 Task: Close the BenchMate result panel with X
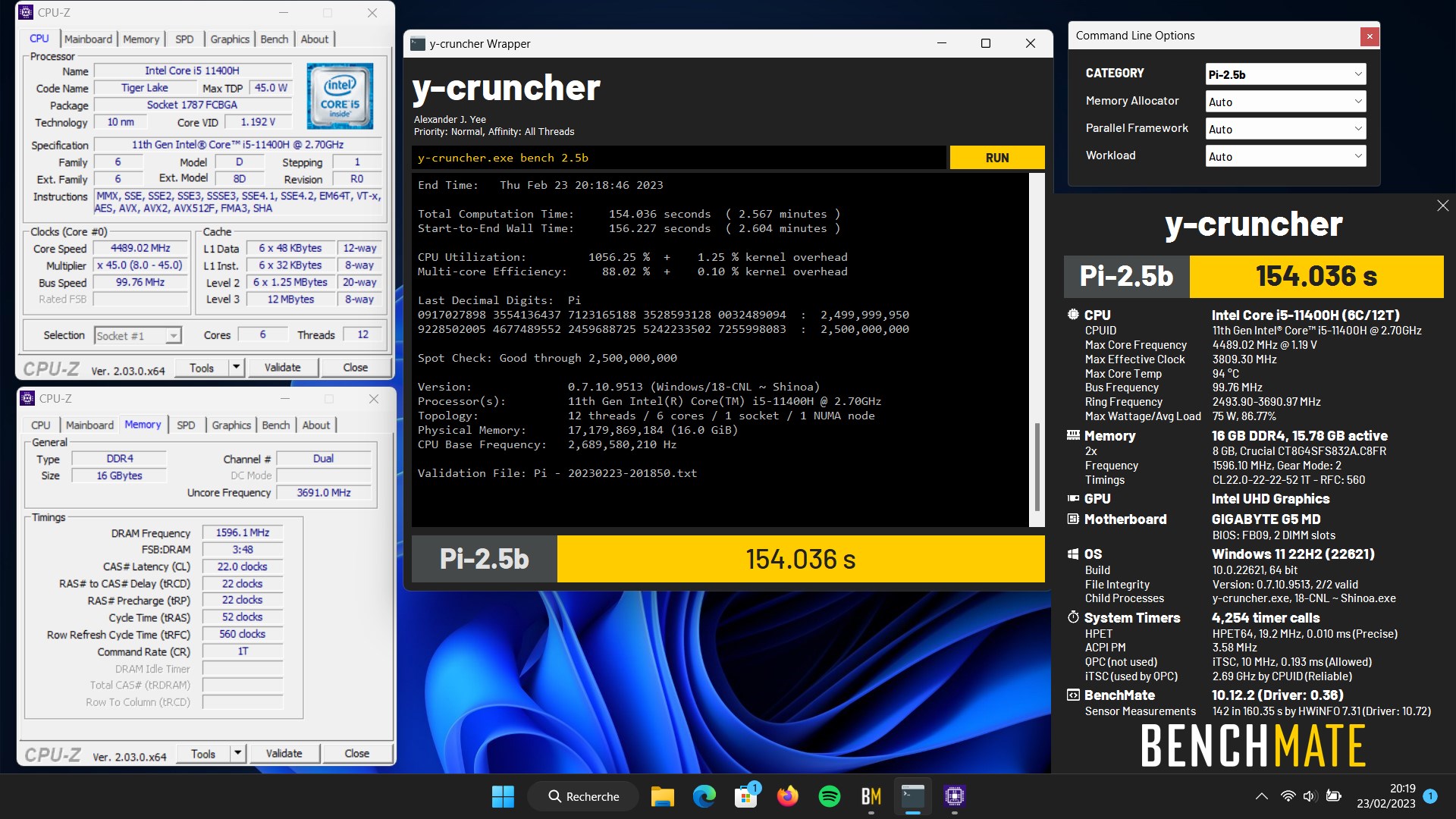[x=1442, y=206]
